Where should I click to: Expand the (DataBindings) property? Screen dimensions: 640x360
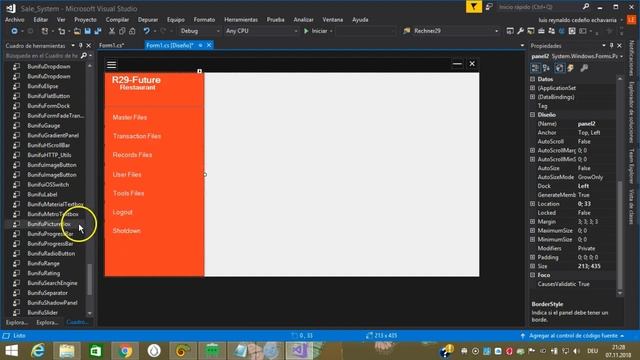(533, 97)
